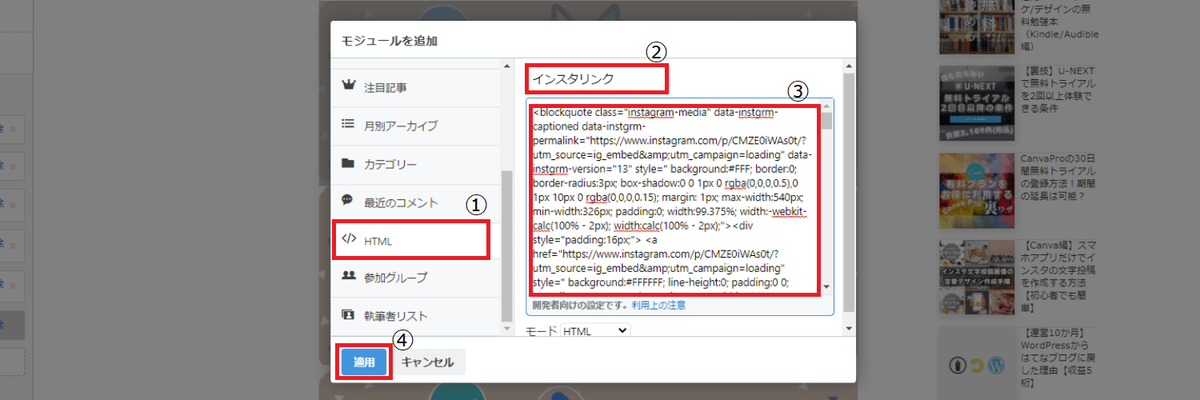Click the 適用 apply button
This screenshot has height=400, width=1200.
(x=363, y=362)
